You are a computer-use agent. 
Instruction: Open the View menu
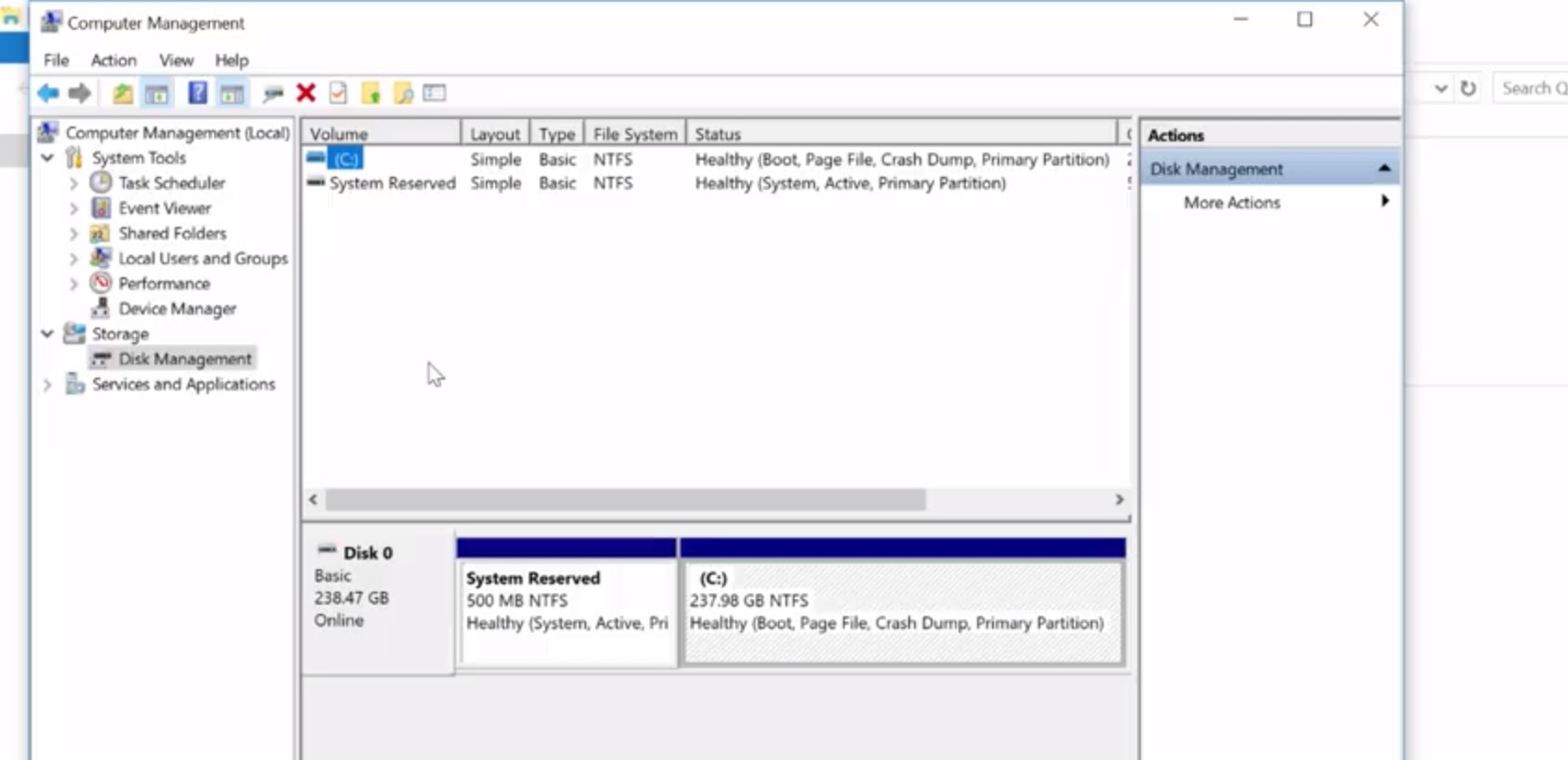tap(176, 60)
